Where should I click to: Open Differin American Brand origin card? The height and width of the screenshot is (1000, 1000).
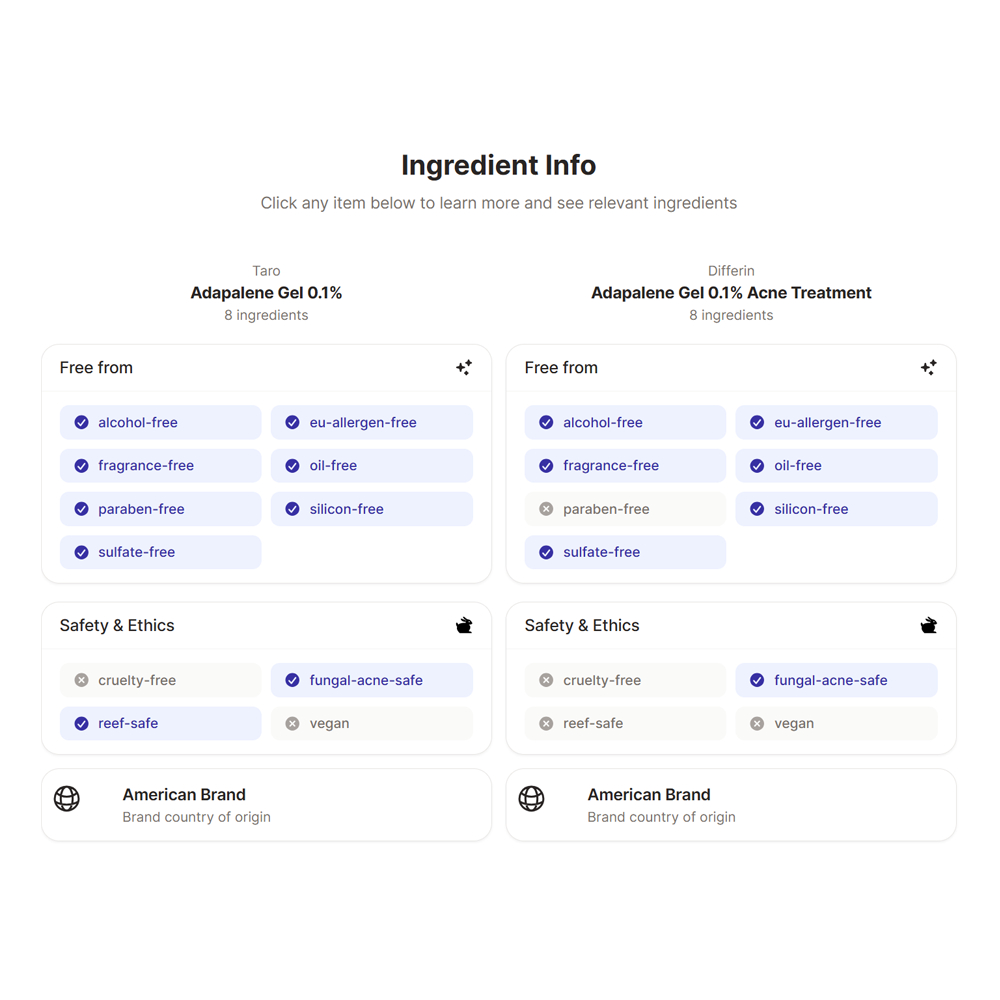[731, 805]
